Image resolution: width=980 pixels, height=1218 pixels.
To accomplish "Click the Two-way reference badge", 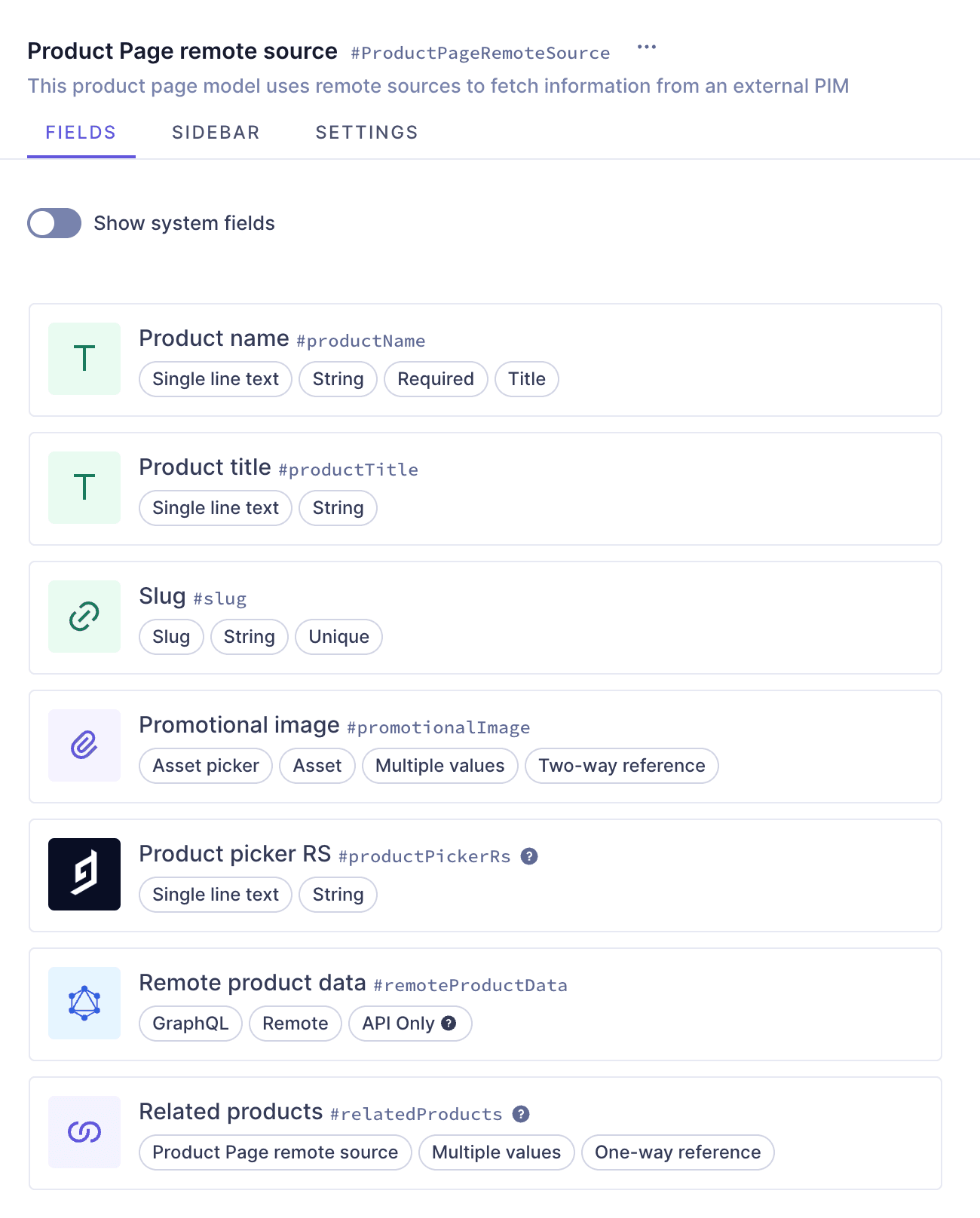I will tap(621, 766).
